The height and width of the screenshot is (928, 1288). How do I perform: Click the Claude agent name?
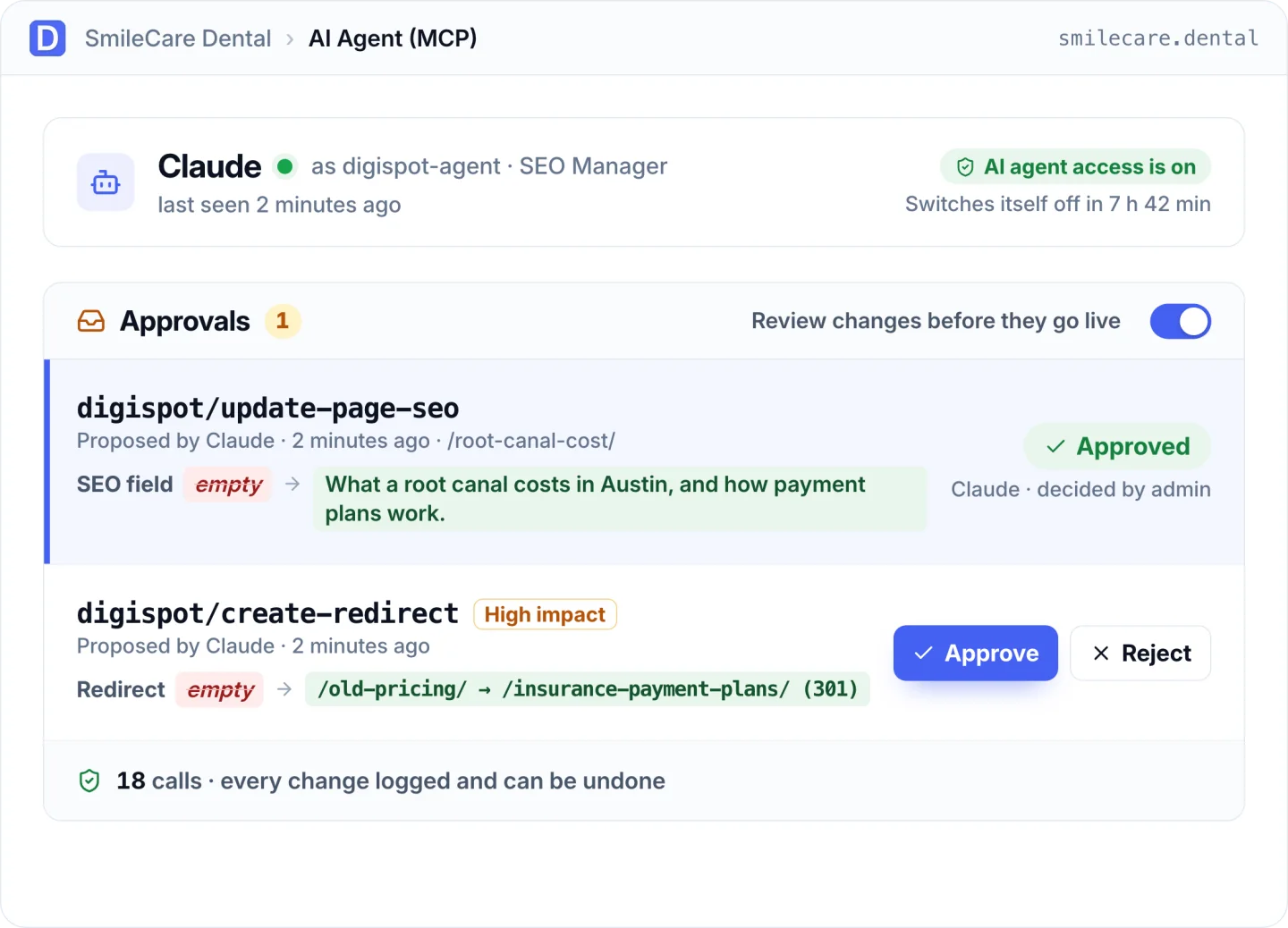click(209, 166)
